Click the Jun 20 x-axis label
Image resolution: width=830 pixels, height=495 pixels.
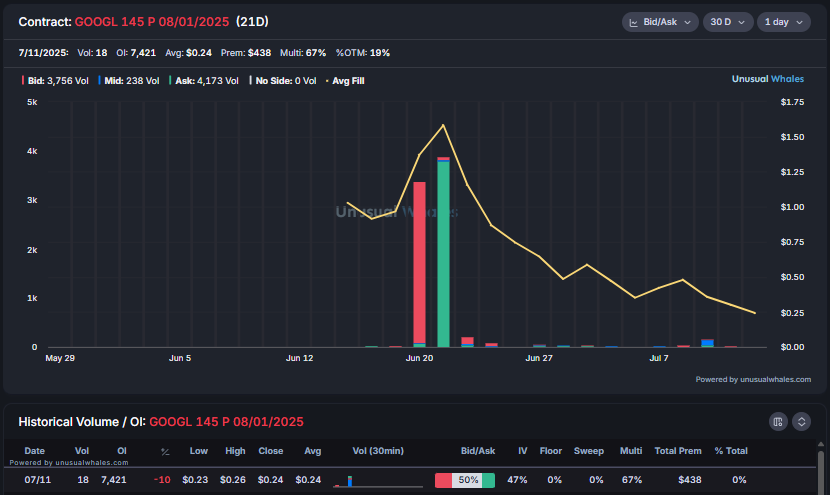click(x=419, y=358)
